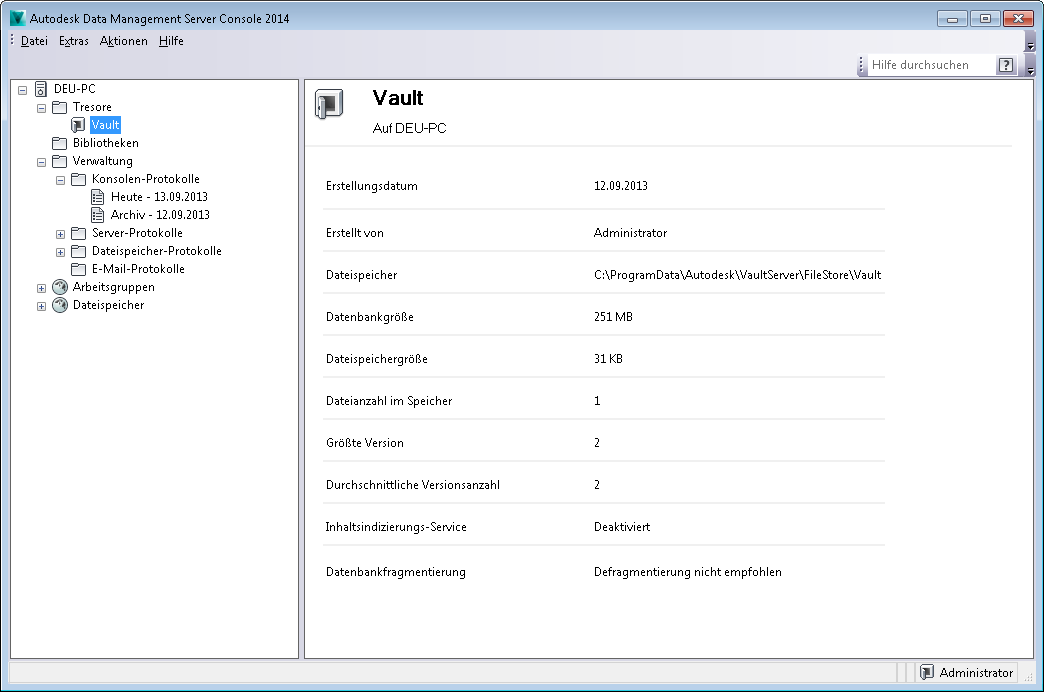Click the help question mark icon
The height and width of the screenshot is (692, 1044).
[1006, 66]
